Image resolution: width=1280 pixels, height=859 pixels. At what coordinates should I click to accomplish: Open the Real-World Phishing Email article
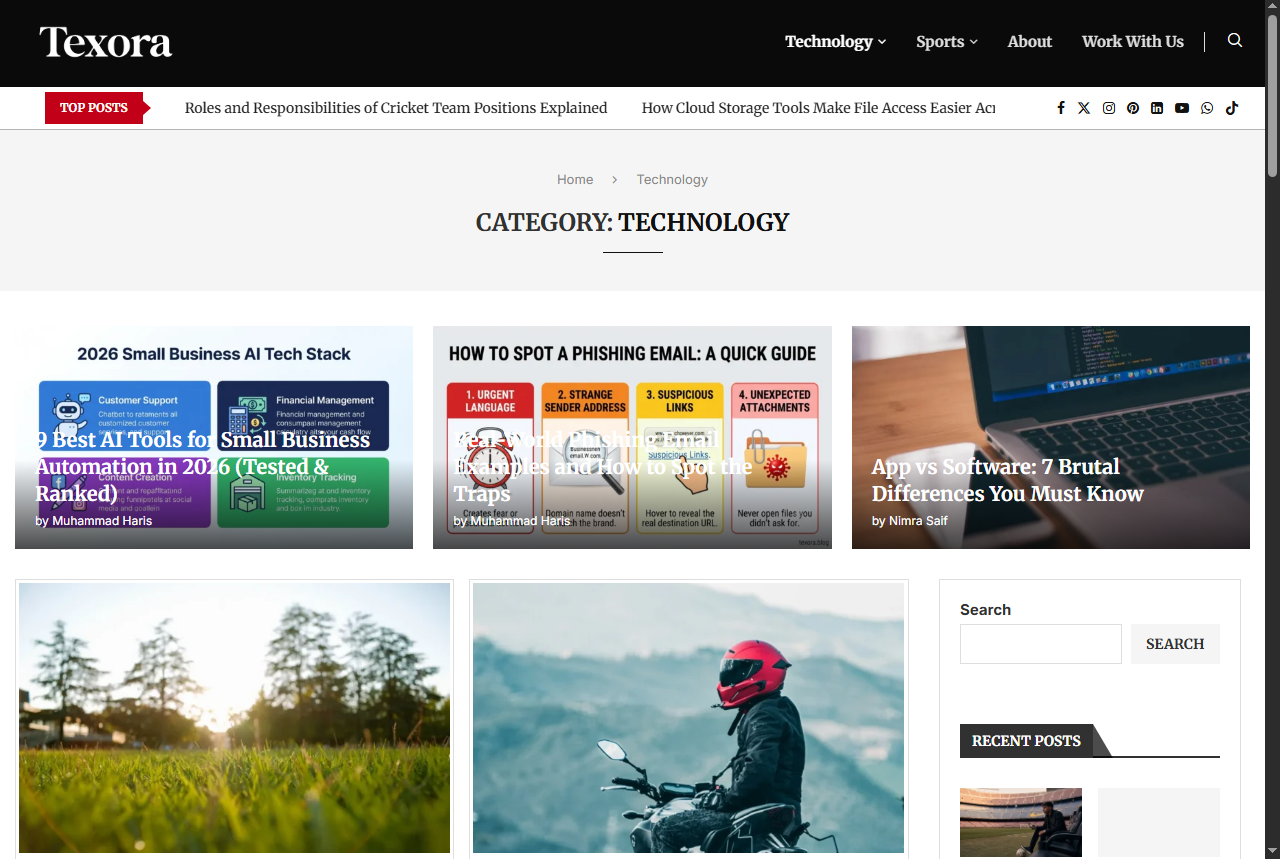point(603,467)
